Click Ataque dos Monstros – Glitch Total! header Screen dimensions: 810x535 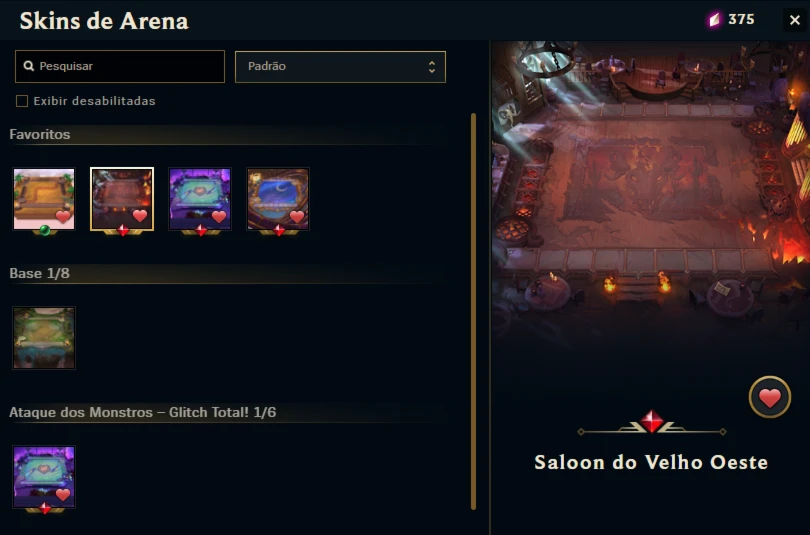pos(143,412)
